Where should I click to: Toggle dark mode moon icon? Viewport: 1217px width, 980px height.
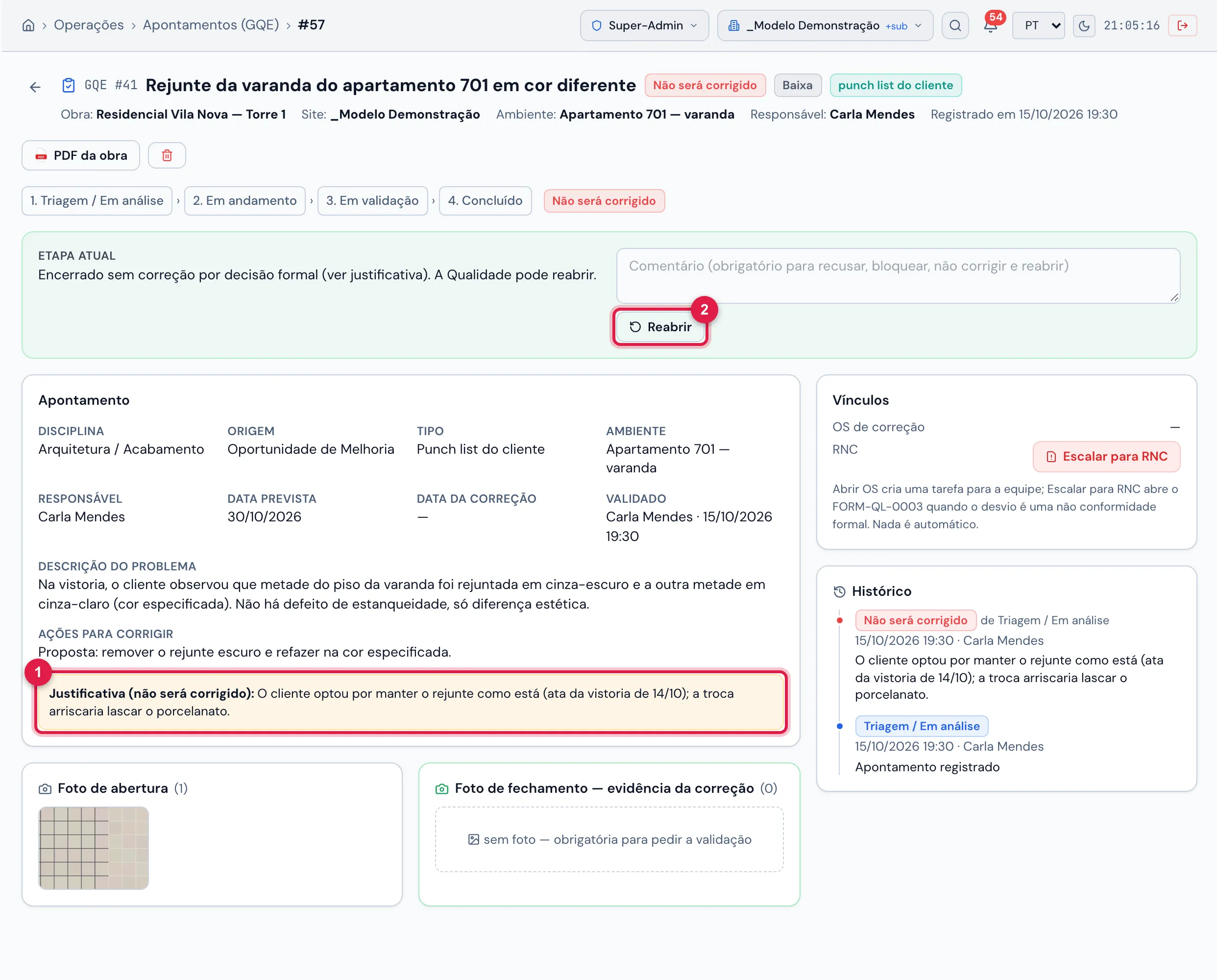pyautogui.click(x=1084, y=25)
